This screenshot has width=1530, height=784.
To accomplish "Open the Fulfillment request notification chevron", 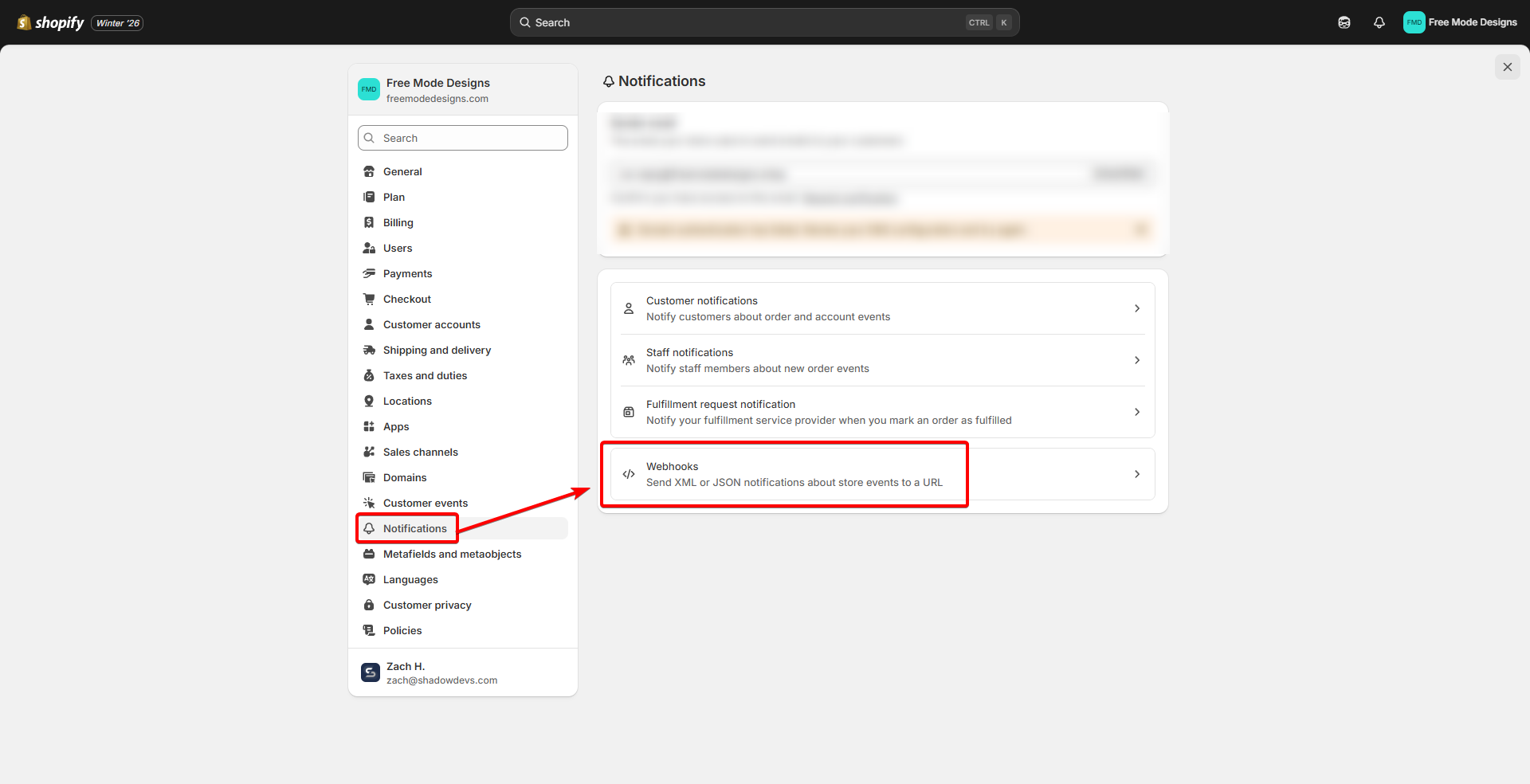I will (1136, 412).
